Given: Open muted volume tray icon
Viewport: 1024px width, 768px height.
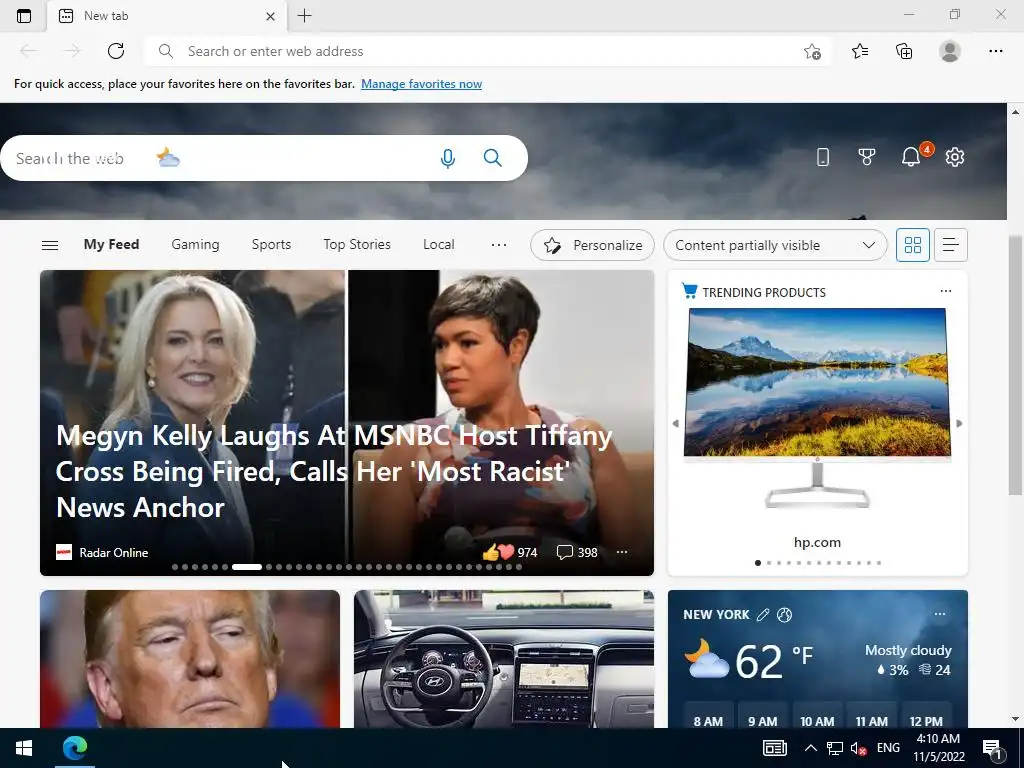Looking at the screenshot, I should pos(859,748).
